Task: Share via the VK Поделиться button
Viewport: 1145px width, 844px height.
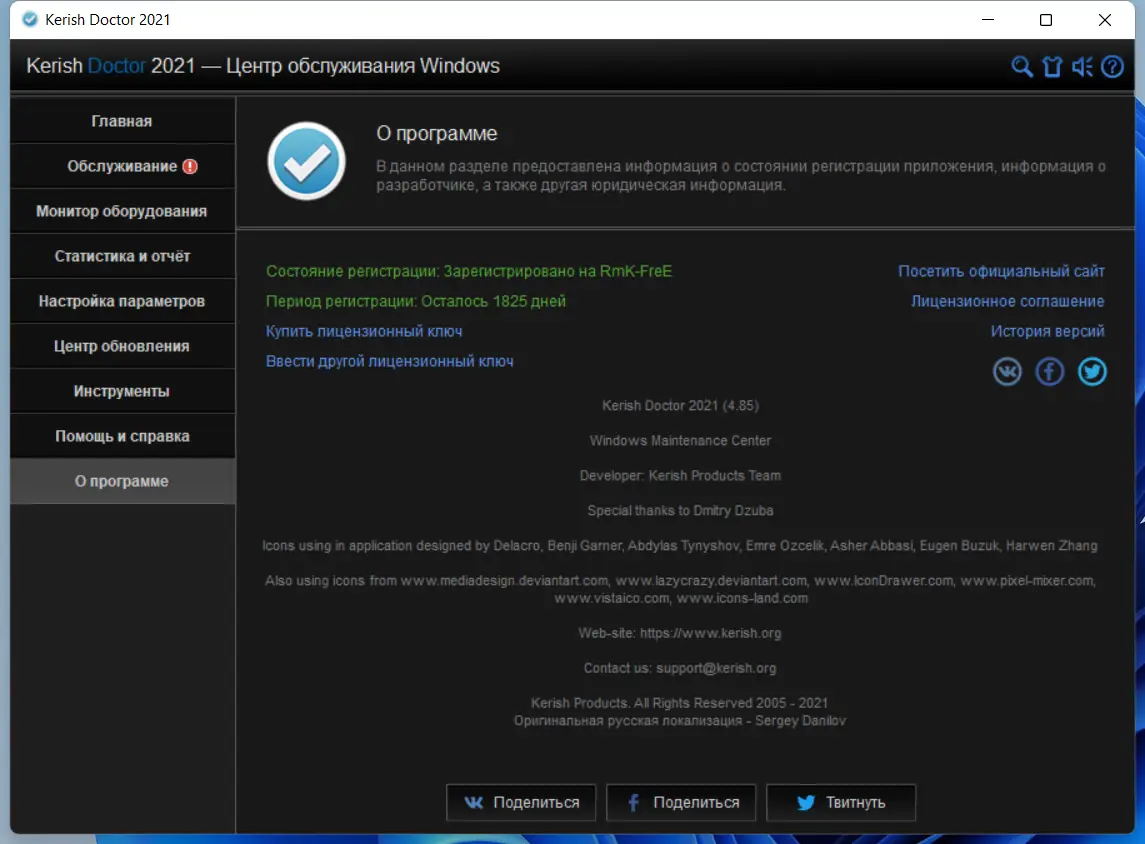Action: (521, 802)
